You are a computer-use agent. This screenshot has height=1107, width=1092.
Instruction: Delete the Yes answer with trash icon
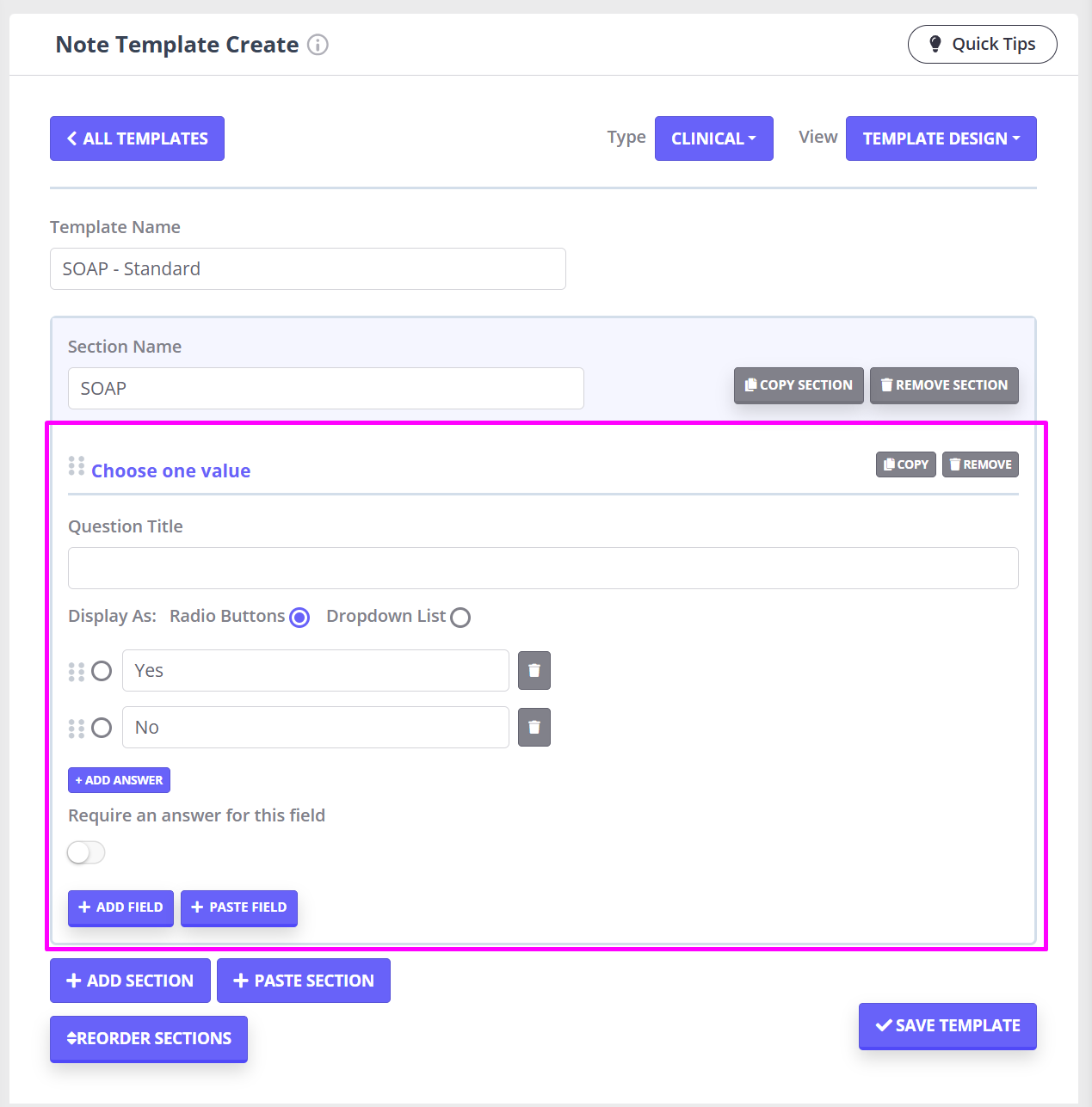point(534,671)
